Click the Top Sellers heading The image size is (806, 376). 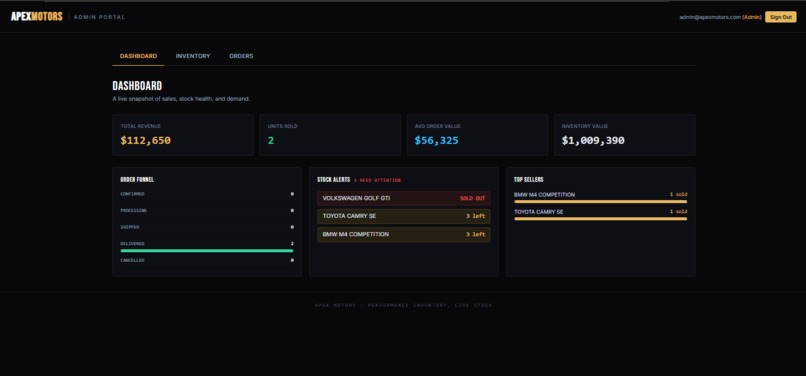528,180
